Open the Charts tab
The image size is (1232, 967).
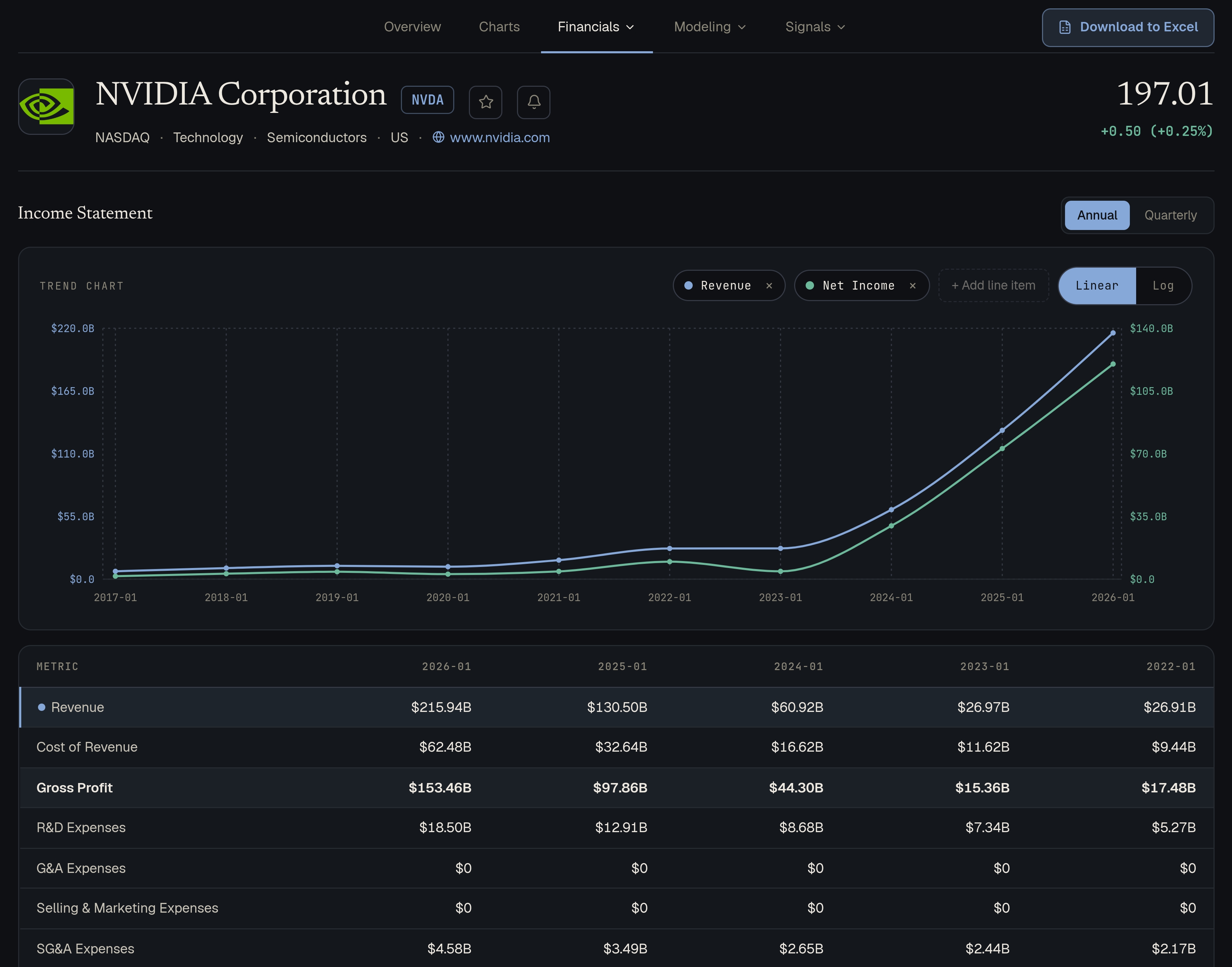(x=499, y=26)
